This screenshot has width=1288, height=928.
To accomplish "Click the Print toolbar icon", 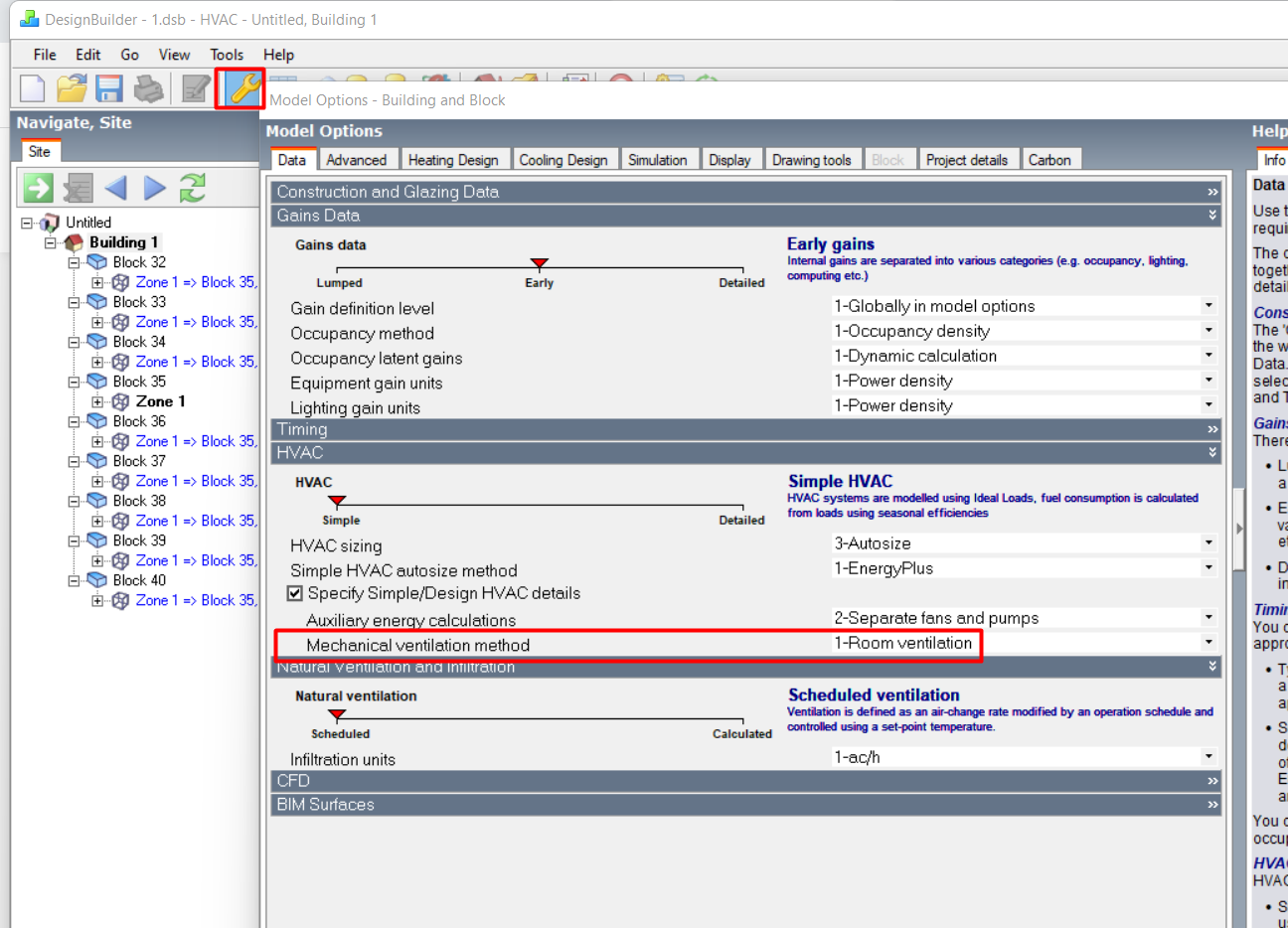I will [x=148, y=88].
